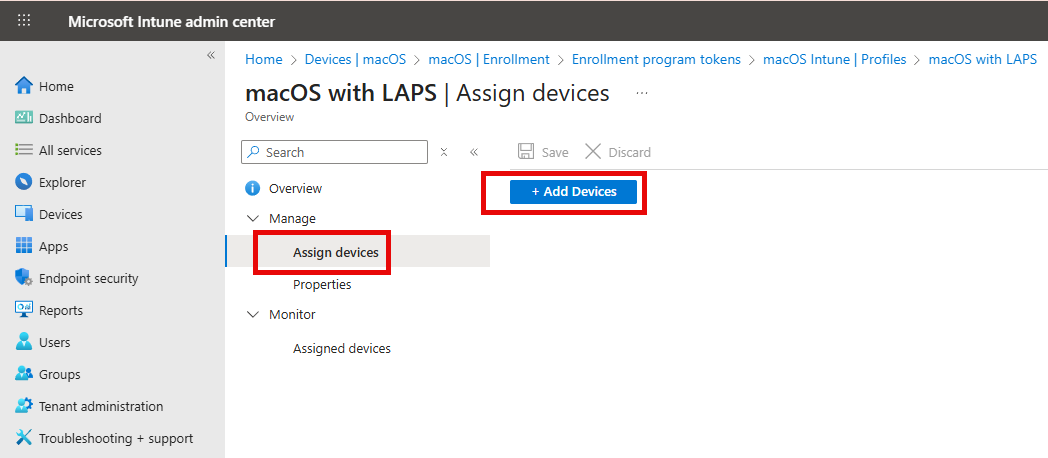Click the Explorer compass icon

[x=25, y=182]
